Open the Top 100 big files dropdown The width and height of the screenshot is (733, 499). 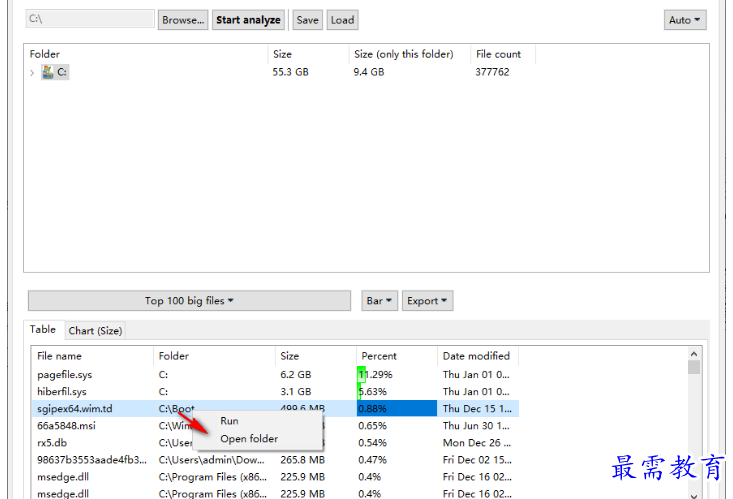pos(189,301)
